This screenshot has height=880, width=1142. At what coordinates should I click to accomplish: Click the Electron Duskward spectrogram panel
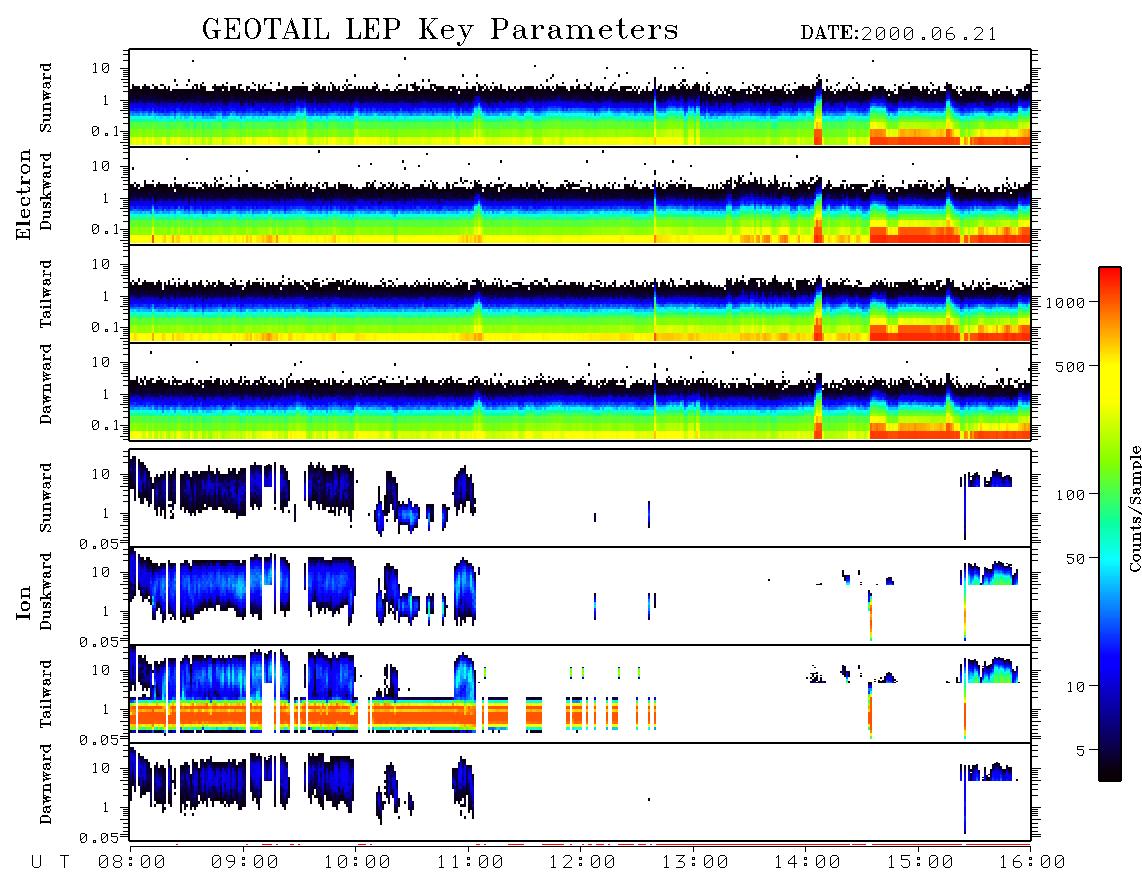click(x=580, y=195)
